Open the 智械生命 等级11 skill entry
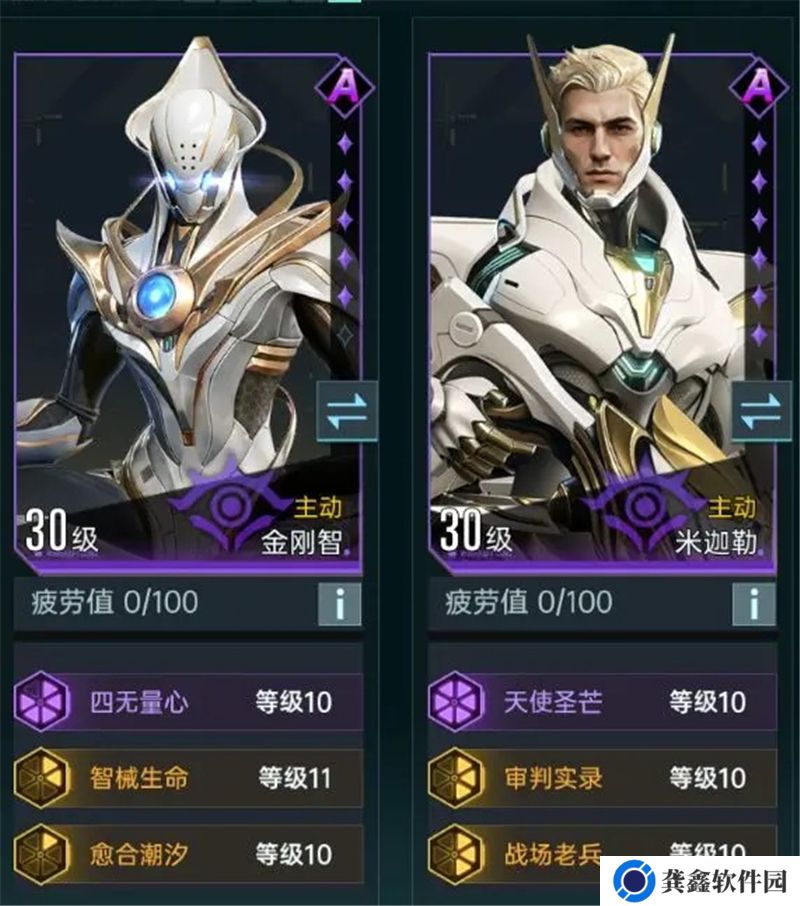This screenshot has width=800, height=906. pyautogui.click(x=188, y=778)
